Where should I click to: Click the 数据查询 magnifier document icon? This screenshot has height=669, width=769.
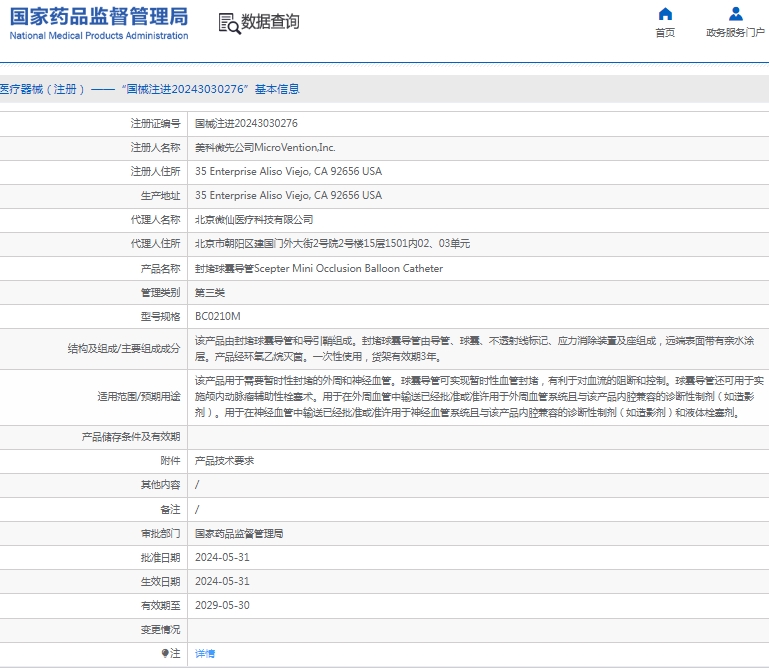pyautogui.click(x=229, y=24)
